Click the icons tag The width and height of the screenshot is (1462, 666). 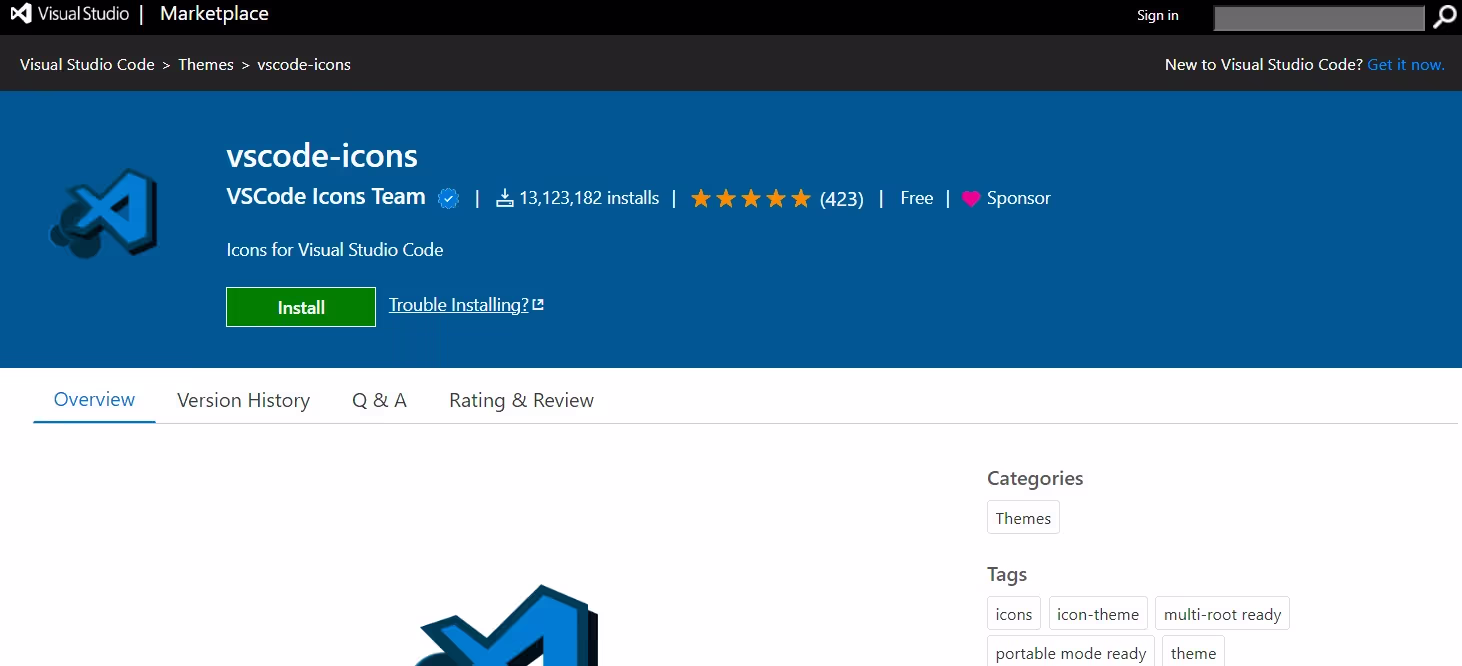1014,614
